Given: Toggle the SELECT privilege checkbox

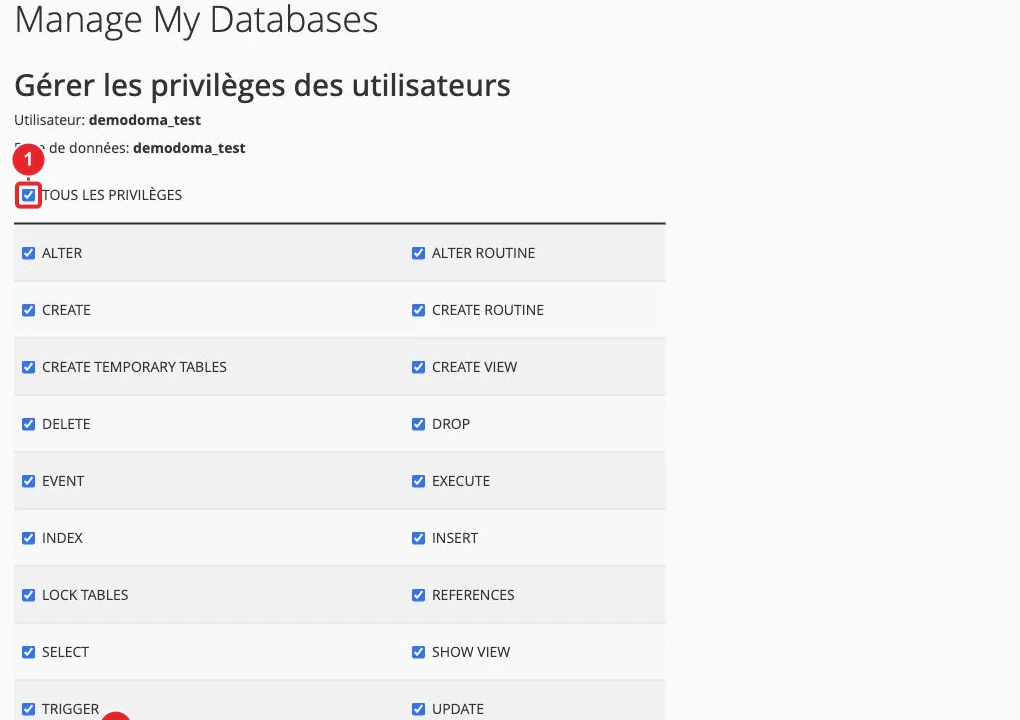Looking at the screenshot, I should [29, 652].
